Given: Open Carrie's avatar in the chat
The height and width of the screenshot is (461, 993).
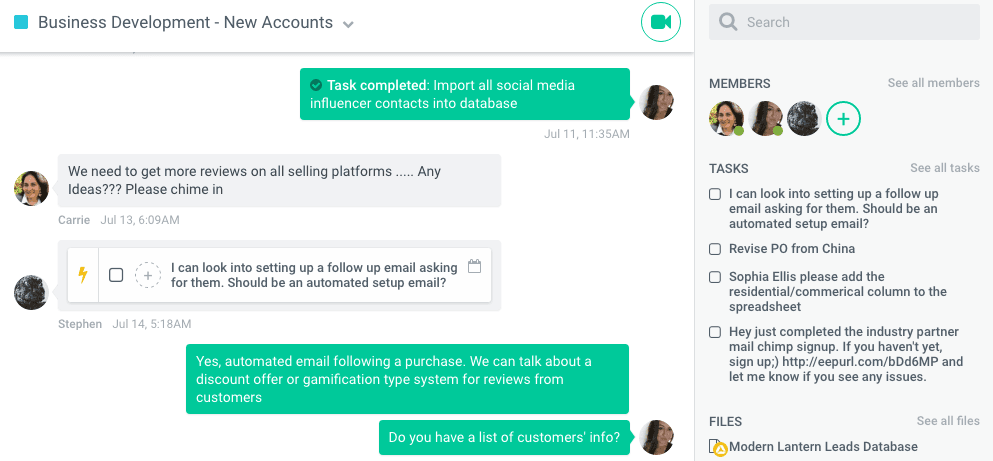Looking at the screenshot, I should pos(32,187).
